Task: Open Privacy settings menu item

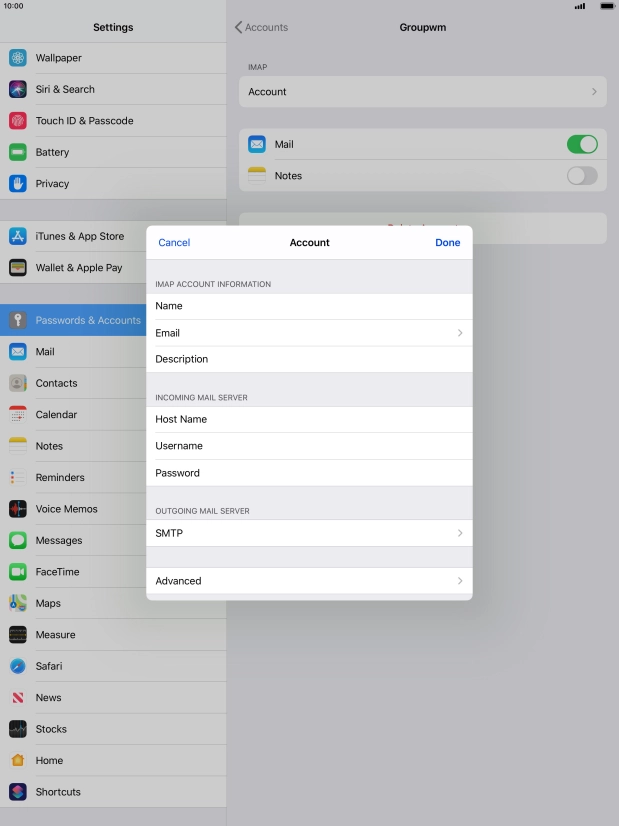Action: coord(52,184)
